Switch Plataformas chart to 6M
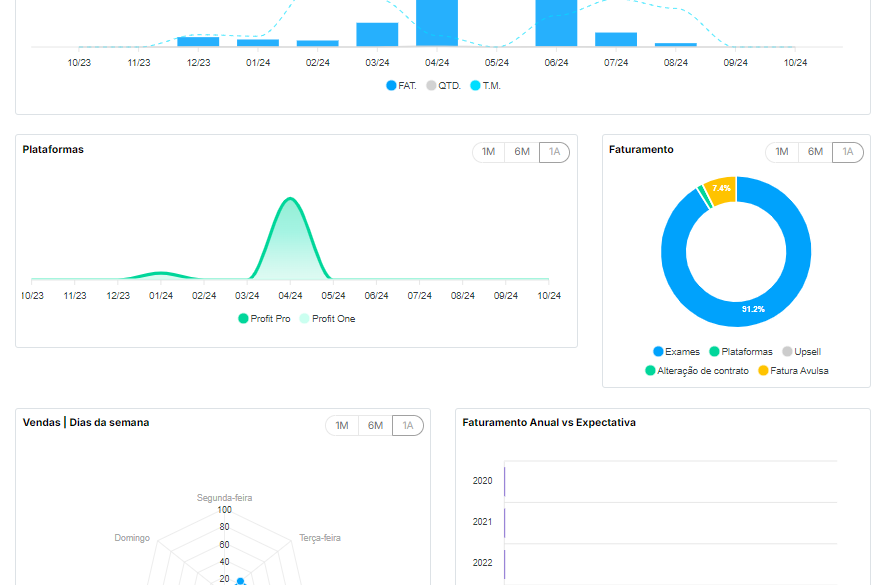 522,152
